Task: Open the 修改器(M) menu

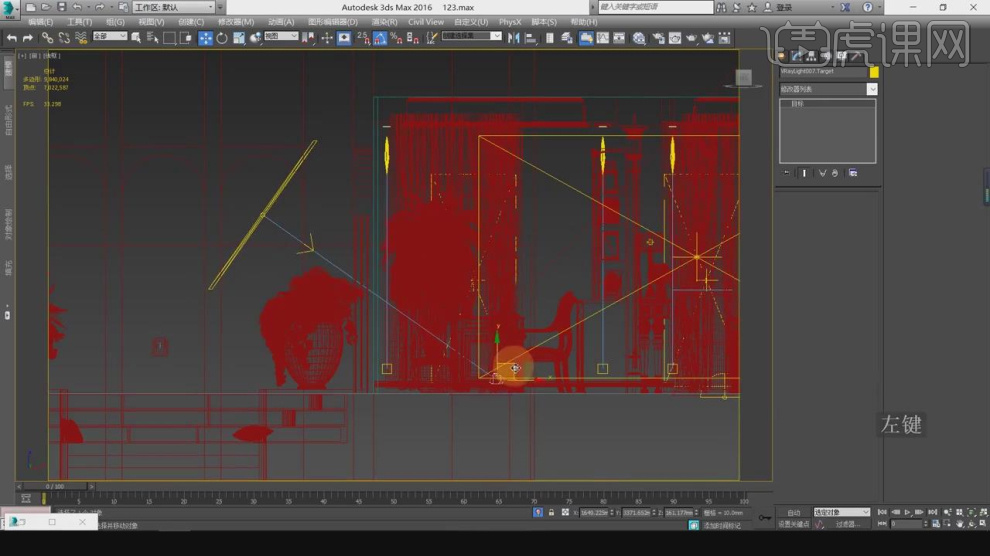Action: [236, 22]
